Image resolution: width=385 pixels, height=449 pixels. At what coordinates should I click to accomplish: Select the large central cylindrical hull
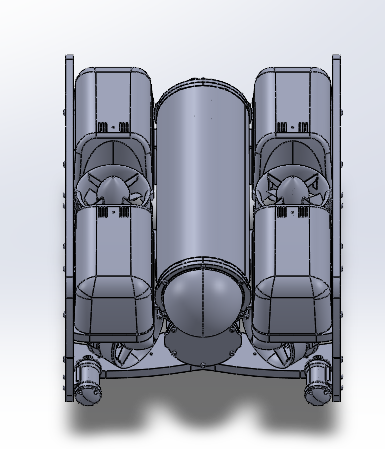203,173
